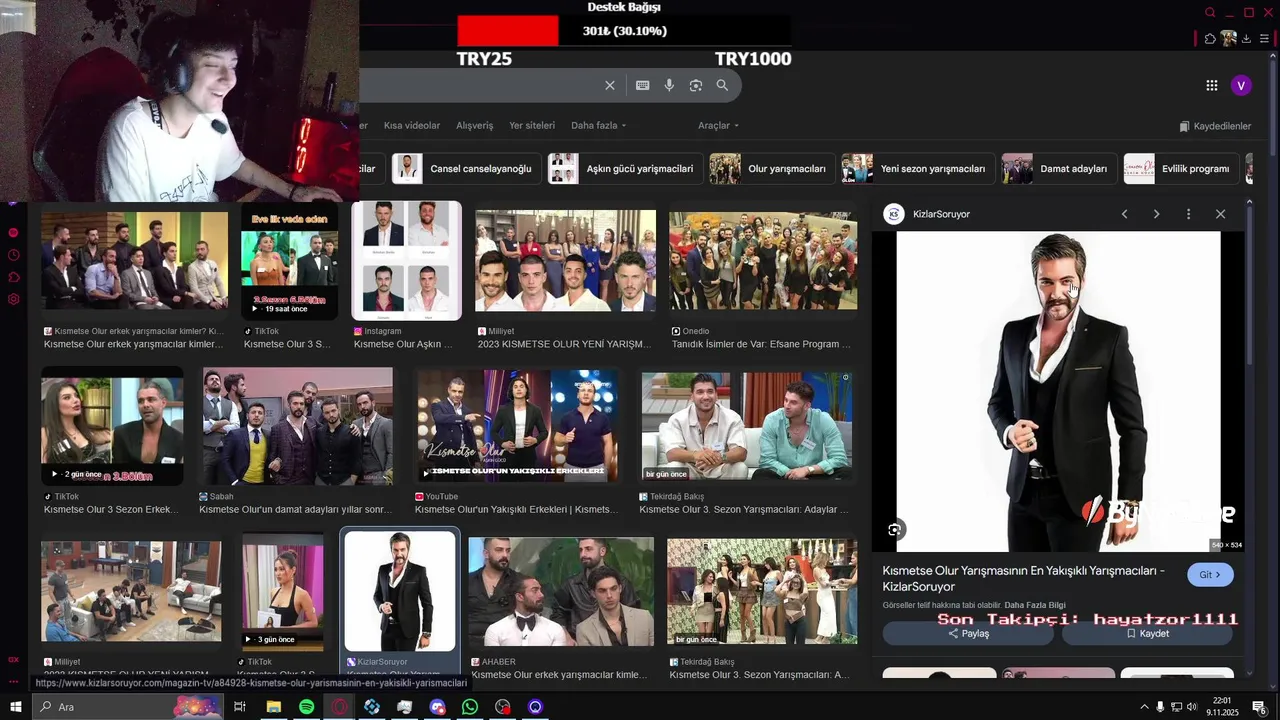Open Opera tab search magnifier
1280x720 pixels.
(1210, 13)
